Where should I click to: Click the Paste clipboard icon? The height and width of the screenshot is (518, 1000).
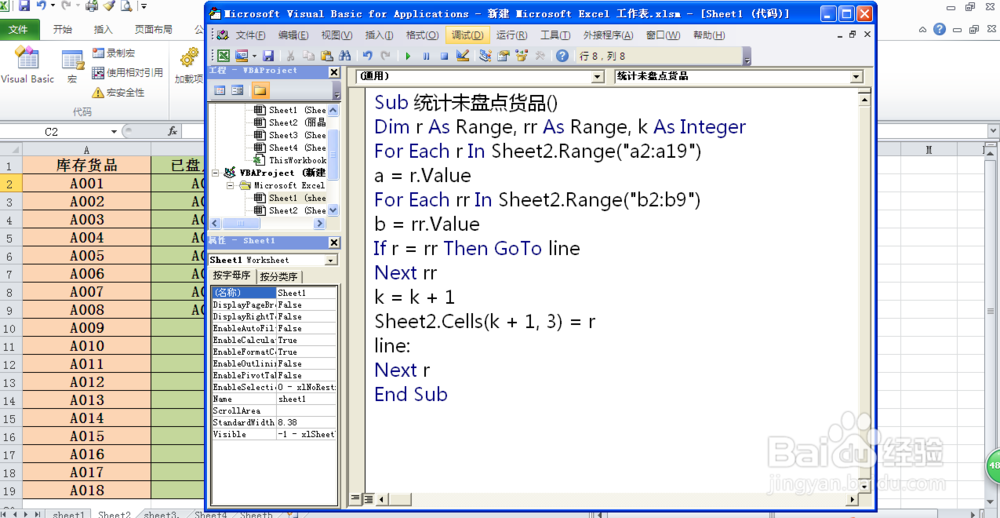[x=327, y=56]
